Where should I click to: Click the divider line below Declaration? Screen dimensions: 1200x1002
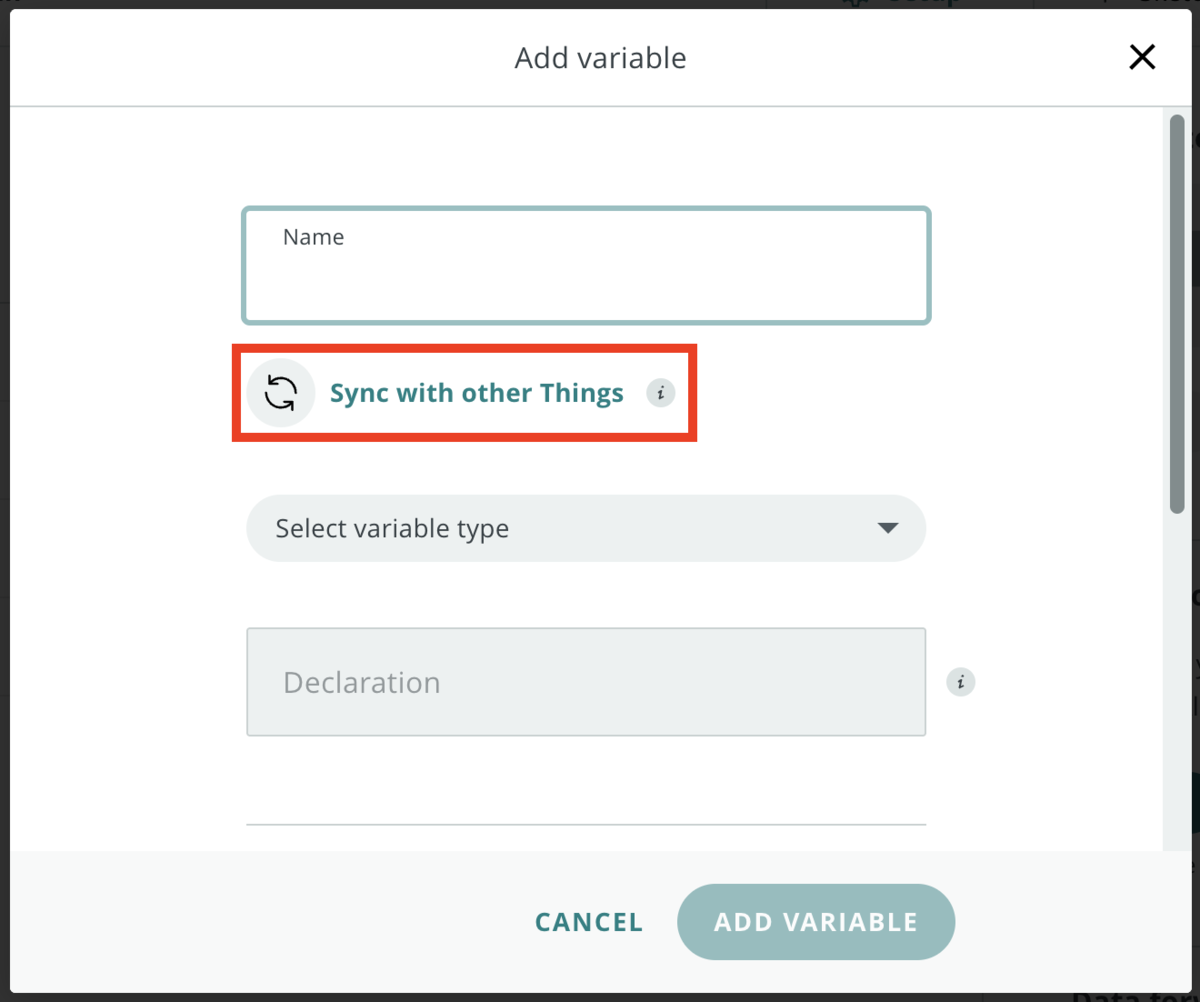tap(586, 825)
